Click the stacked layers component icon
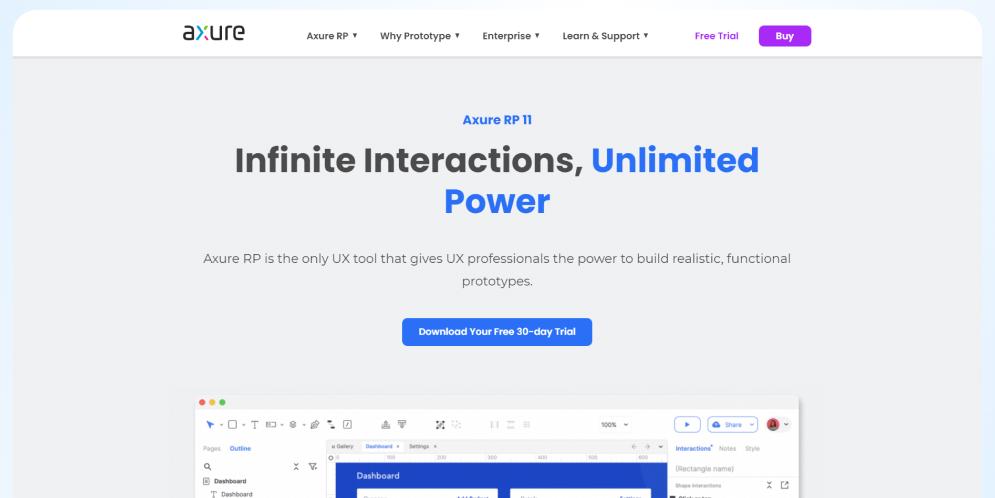The width and height of the screenshot is (995, 498). point(293,424)
